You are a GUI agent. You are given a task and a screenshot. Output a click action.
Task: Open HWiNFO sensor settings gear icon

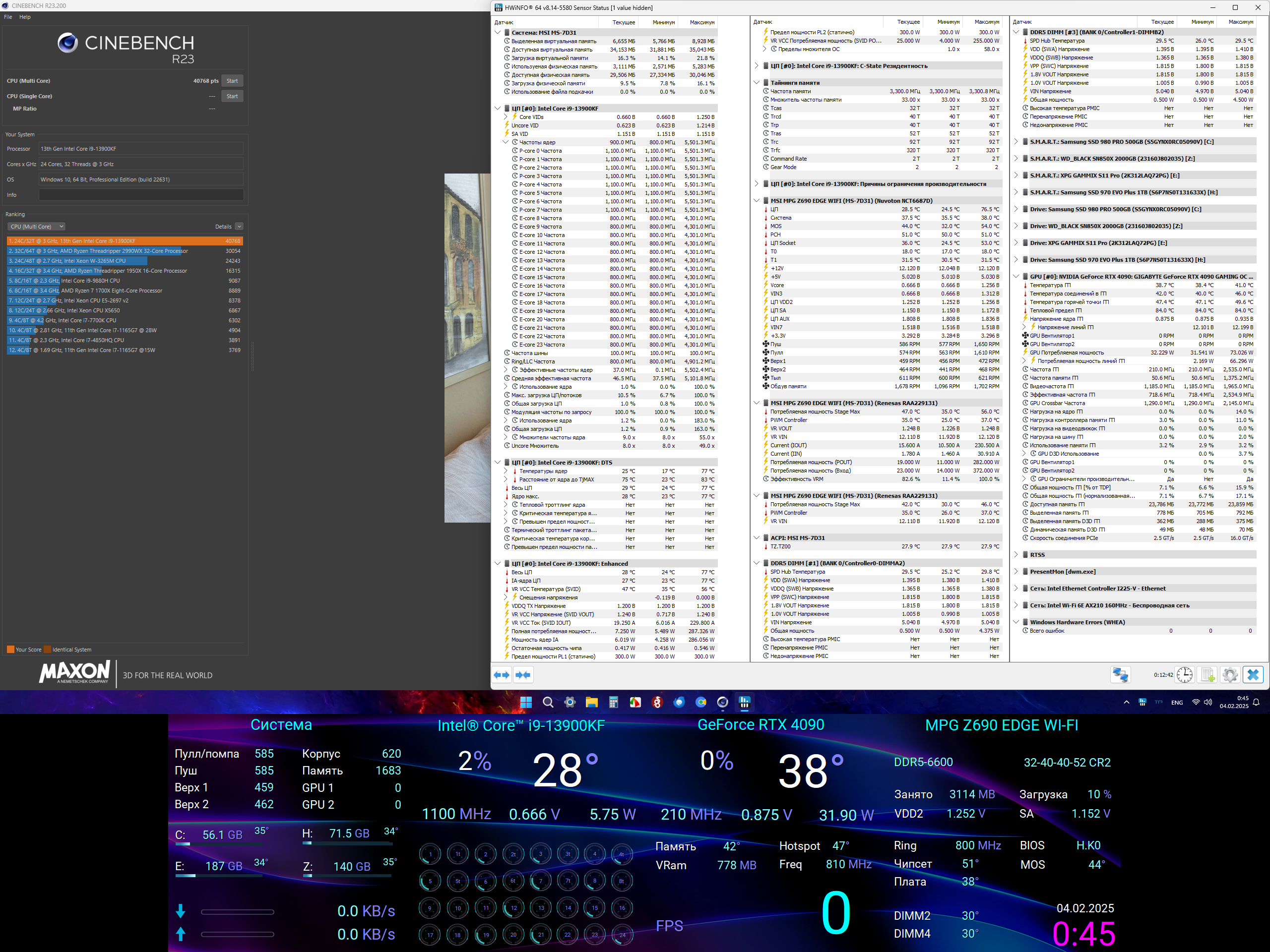click(1230, 675)
